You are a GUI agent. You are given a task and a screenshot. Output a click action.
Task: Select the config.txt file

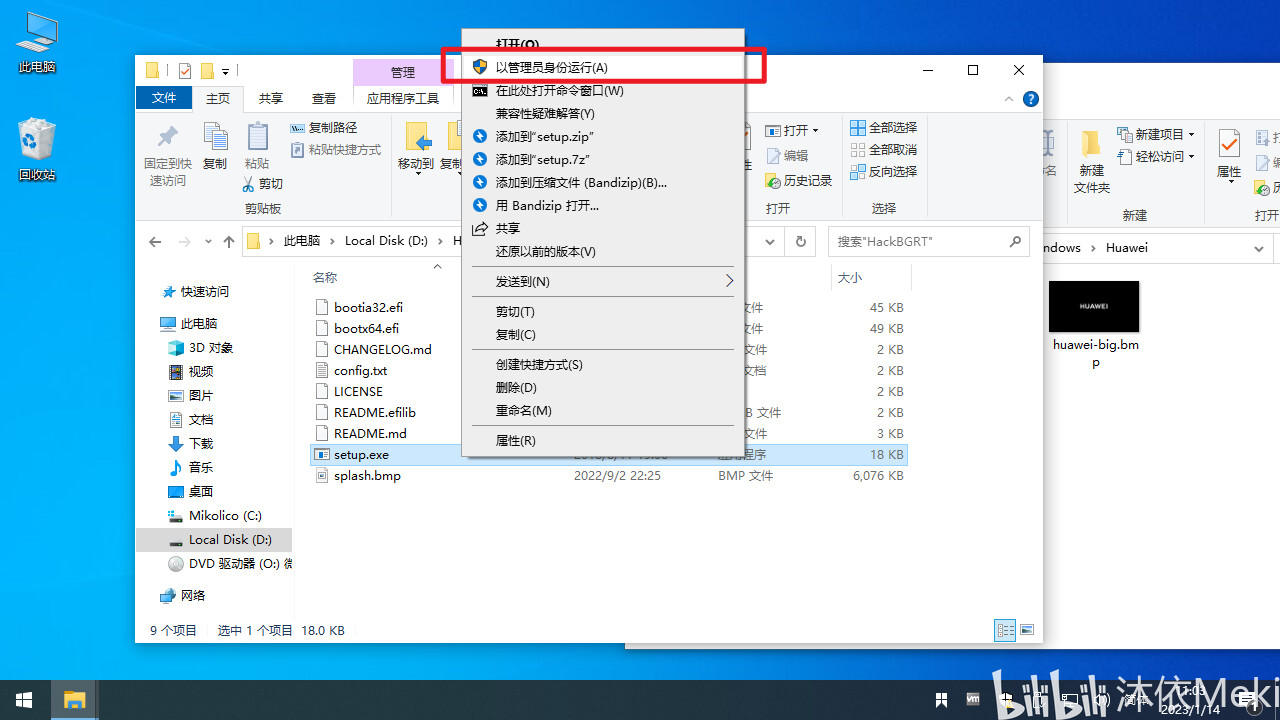click(360, 370)
